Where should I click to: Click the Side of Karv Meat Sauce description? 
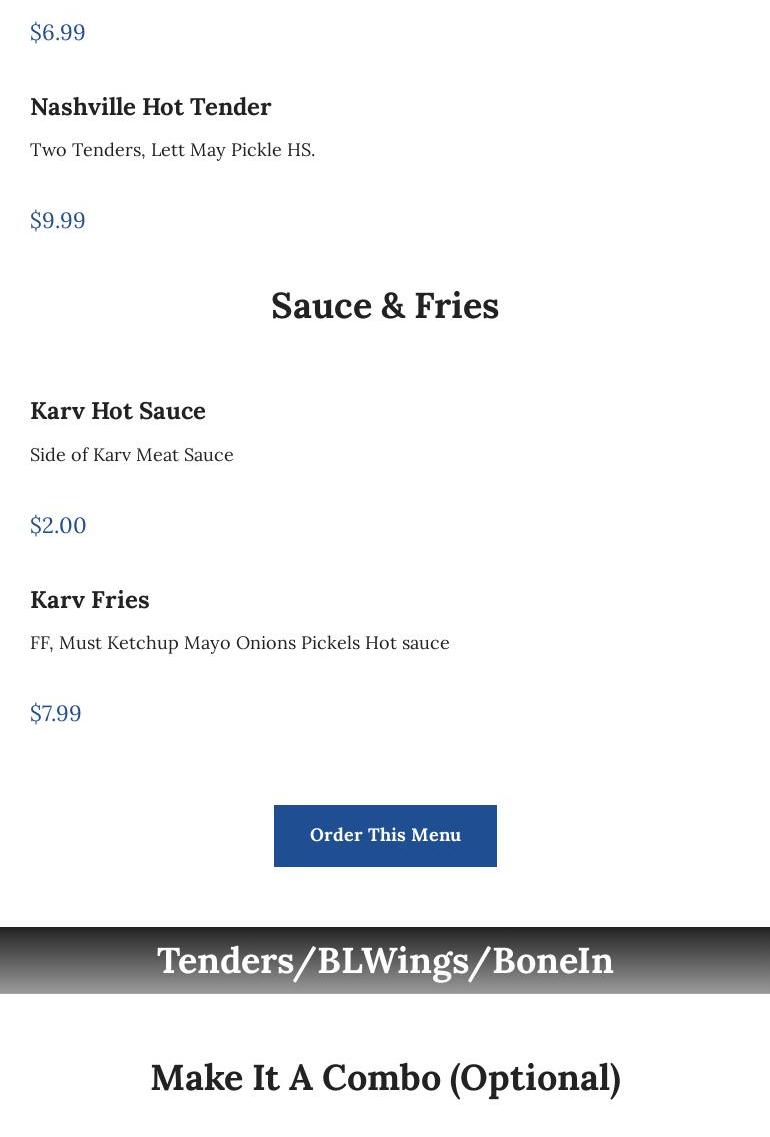click(132, 455)
